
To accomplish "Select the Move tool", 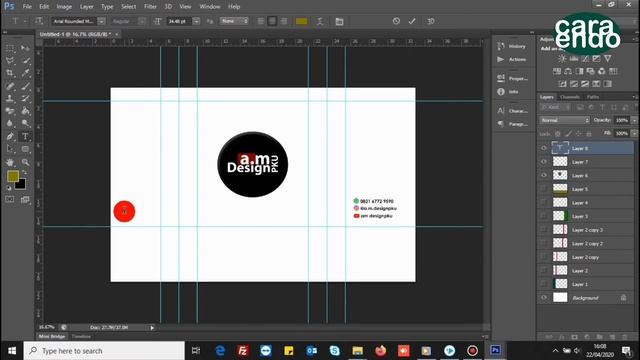I will [x=25, y=48].
